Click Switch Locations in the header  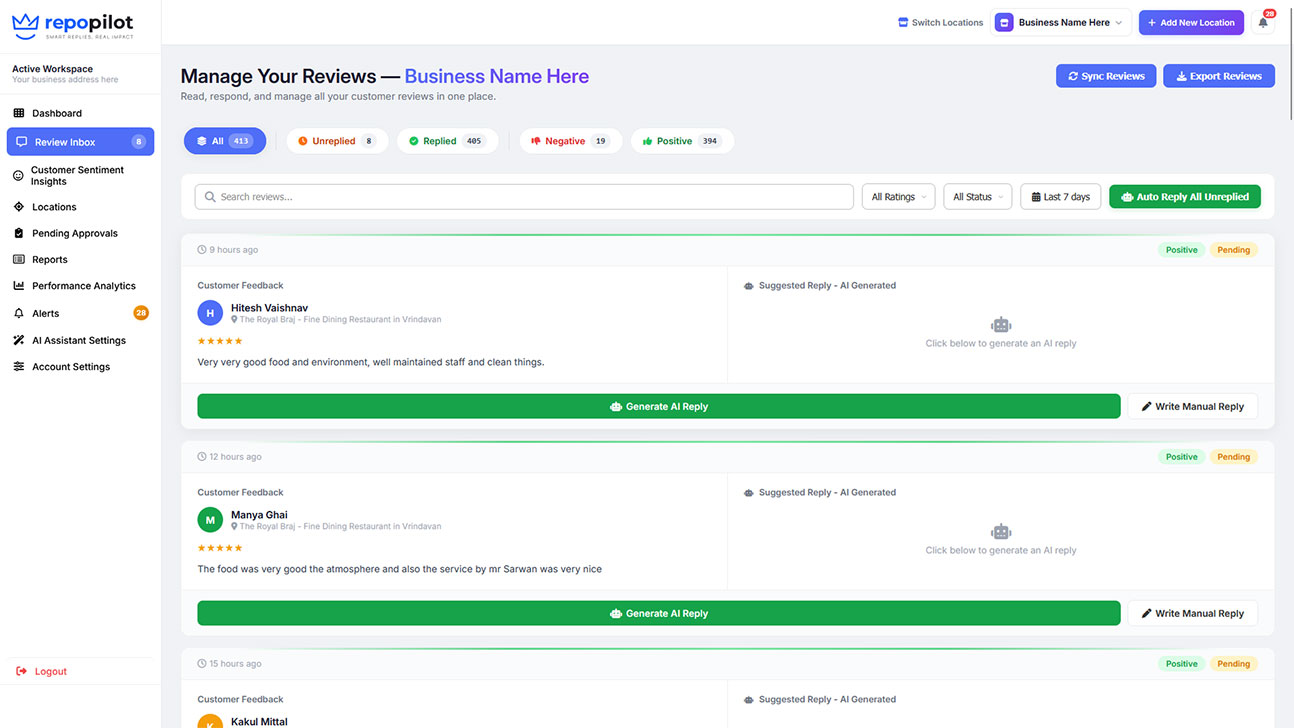coord(941,22)
